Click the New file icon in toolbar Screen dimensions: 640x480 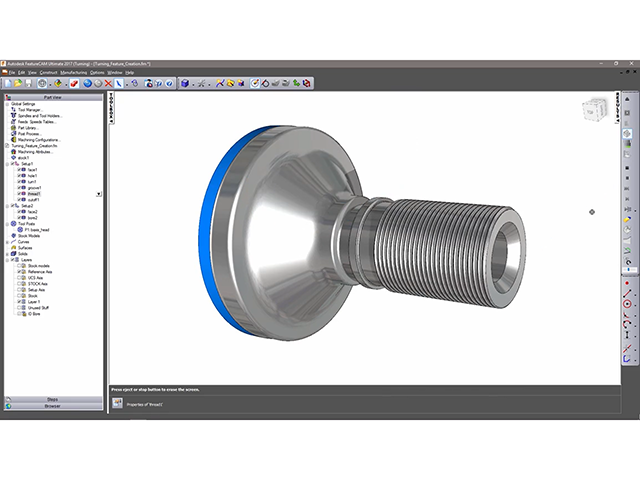[x=10, y=83]
